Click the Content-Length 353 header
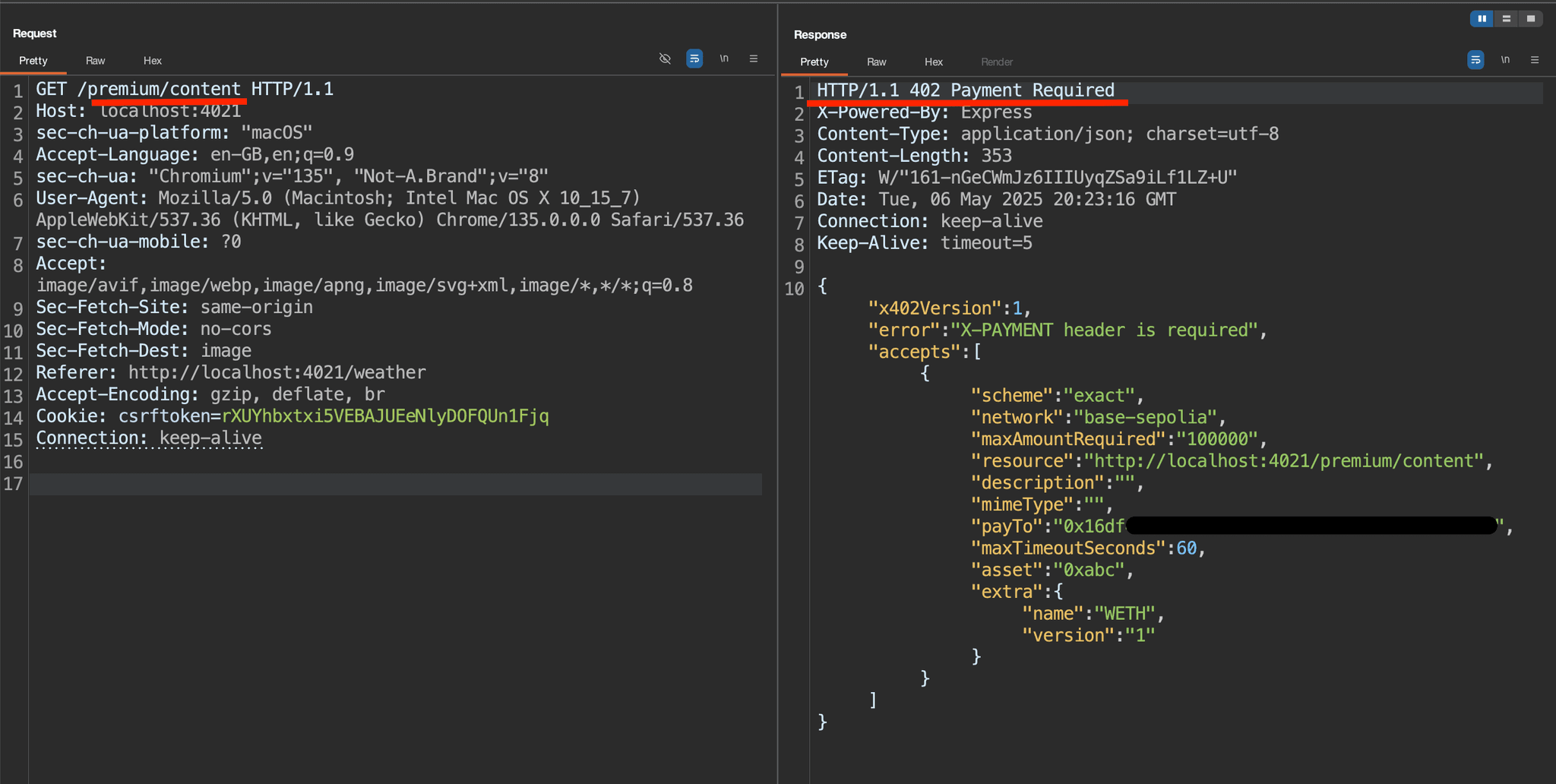Screen dimensions: 1556x784 click(x=915, y=156)
